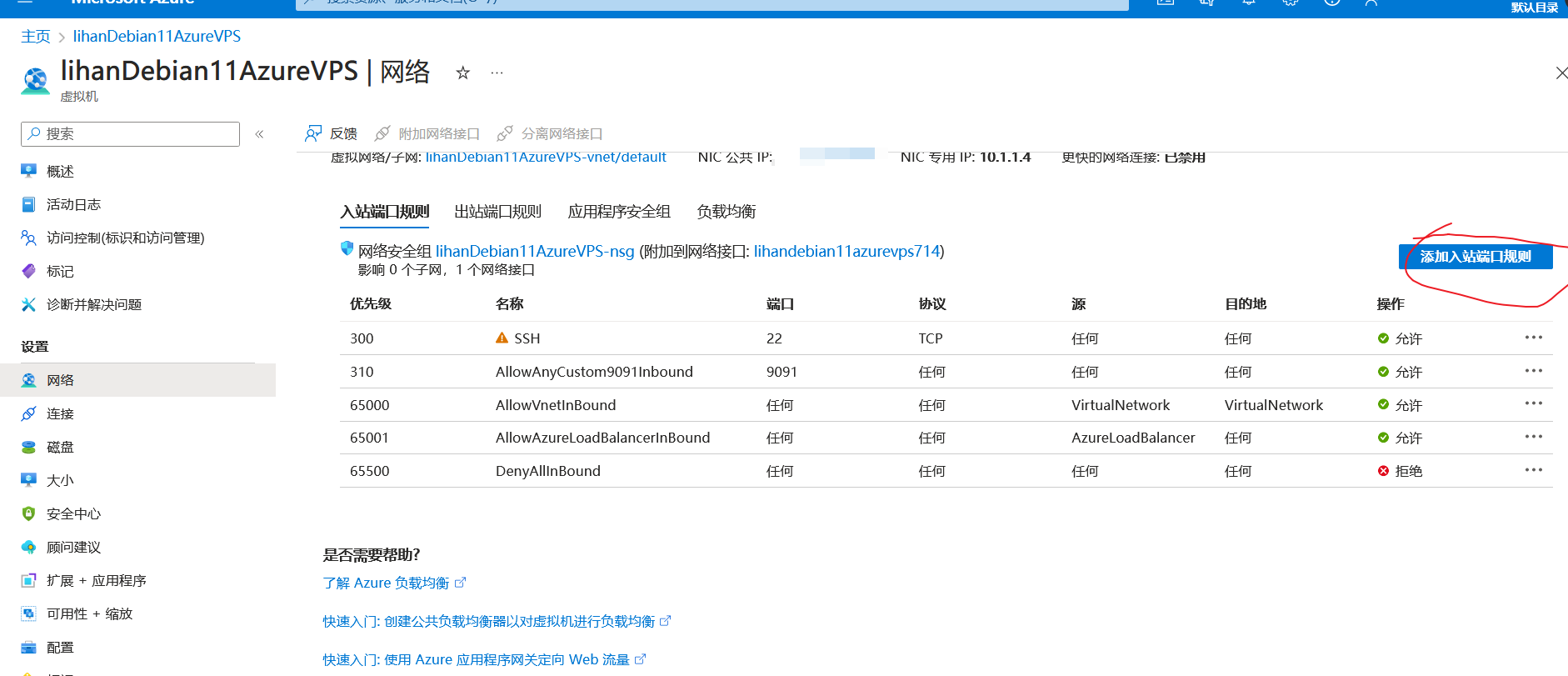Open the more menu for DenyAllInBound

1533,470
